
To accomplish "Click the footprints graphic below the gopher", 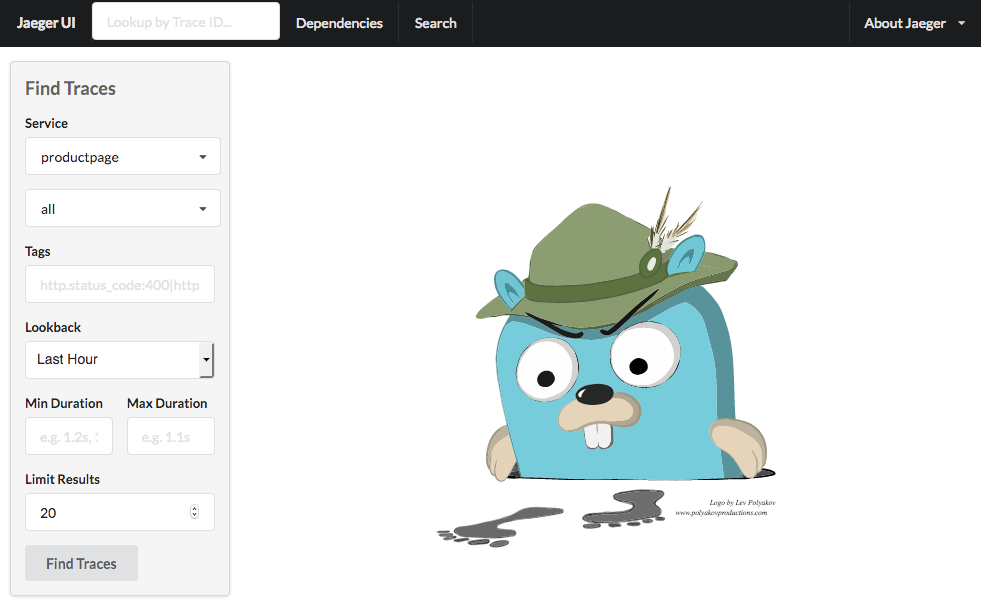I will tap(551, 518).
